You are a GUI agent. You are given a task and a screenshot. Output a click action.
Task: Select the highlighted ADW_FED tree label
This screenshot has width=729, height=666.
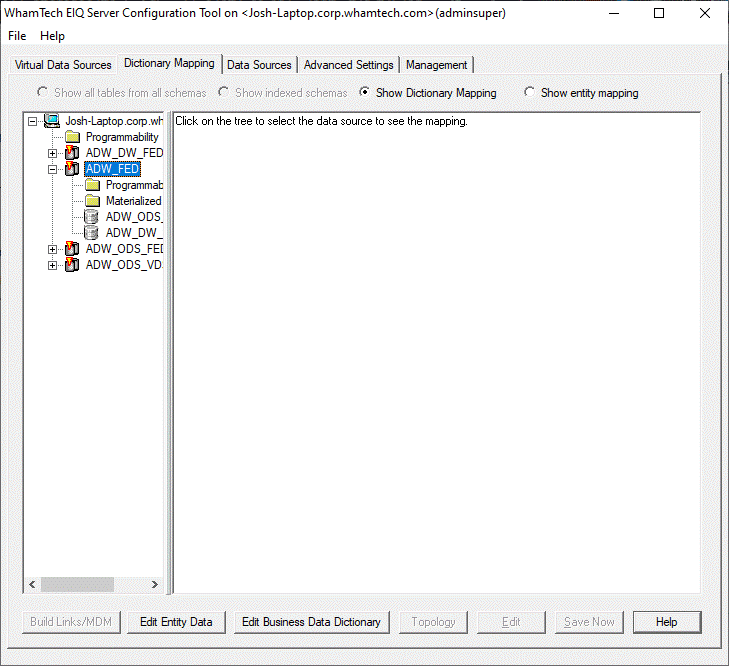click(x=113, y=169)
